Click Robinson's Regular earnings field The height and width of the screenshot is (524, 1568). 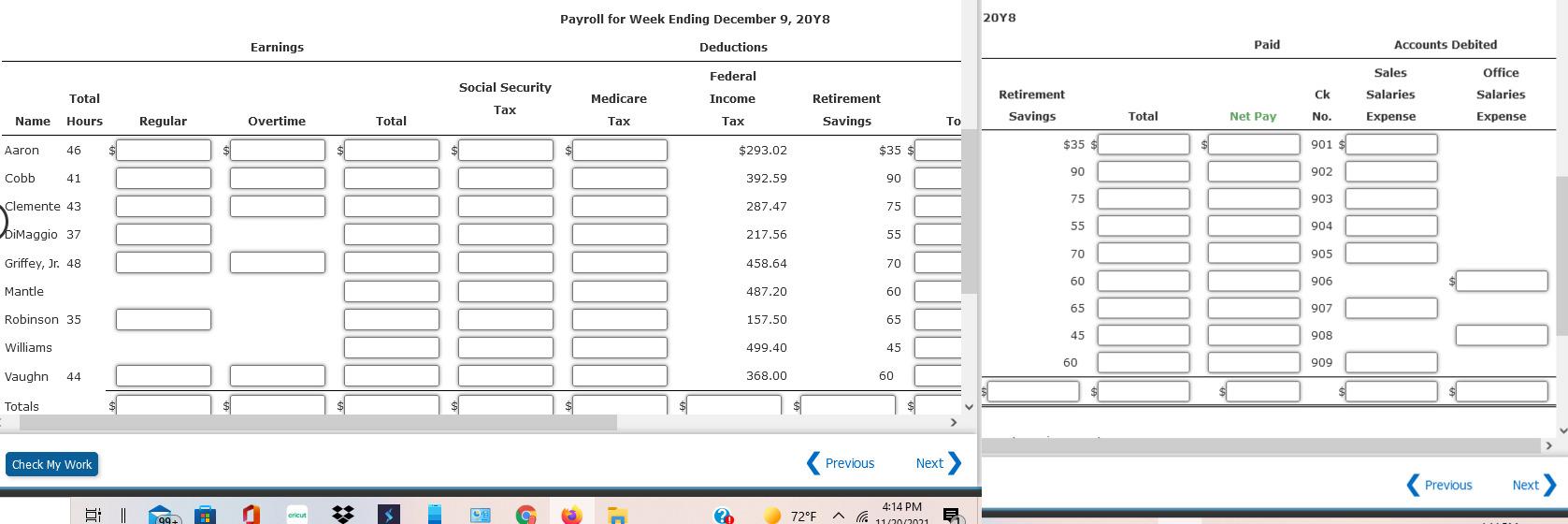coord(164,319)
